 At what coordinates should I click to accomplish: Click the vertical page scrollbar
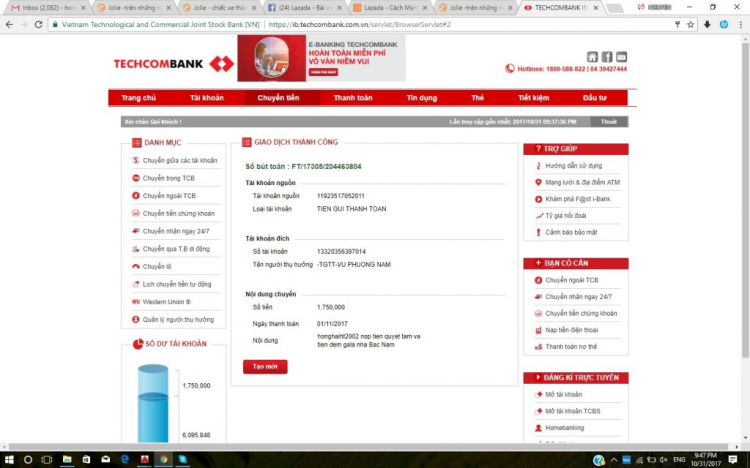click(745, 201)
